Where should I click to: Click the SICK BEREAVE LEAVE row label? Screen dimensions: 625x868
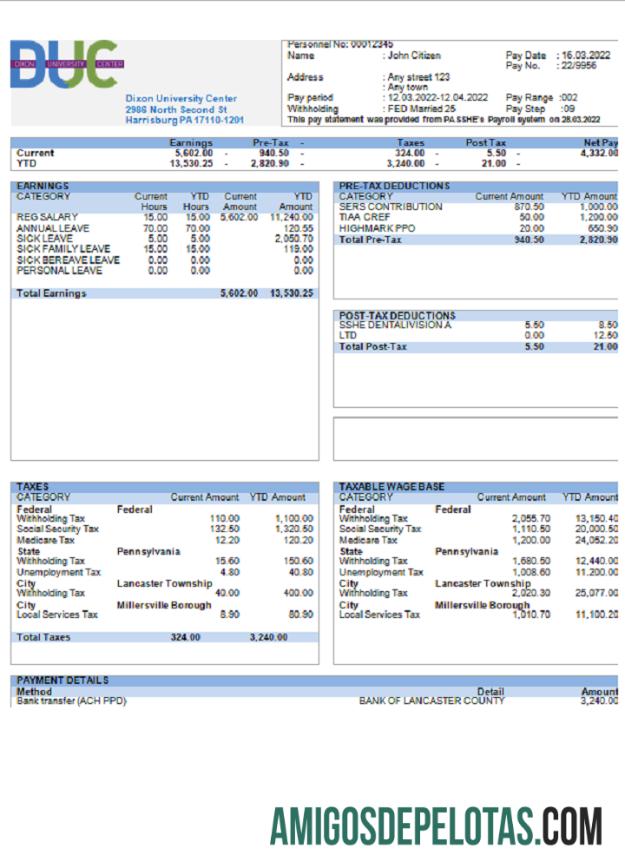(x=68, y=260)
